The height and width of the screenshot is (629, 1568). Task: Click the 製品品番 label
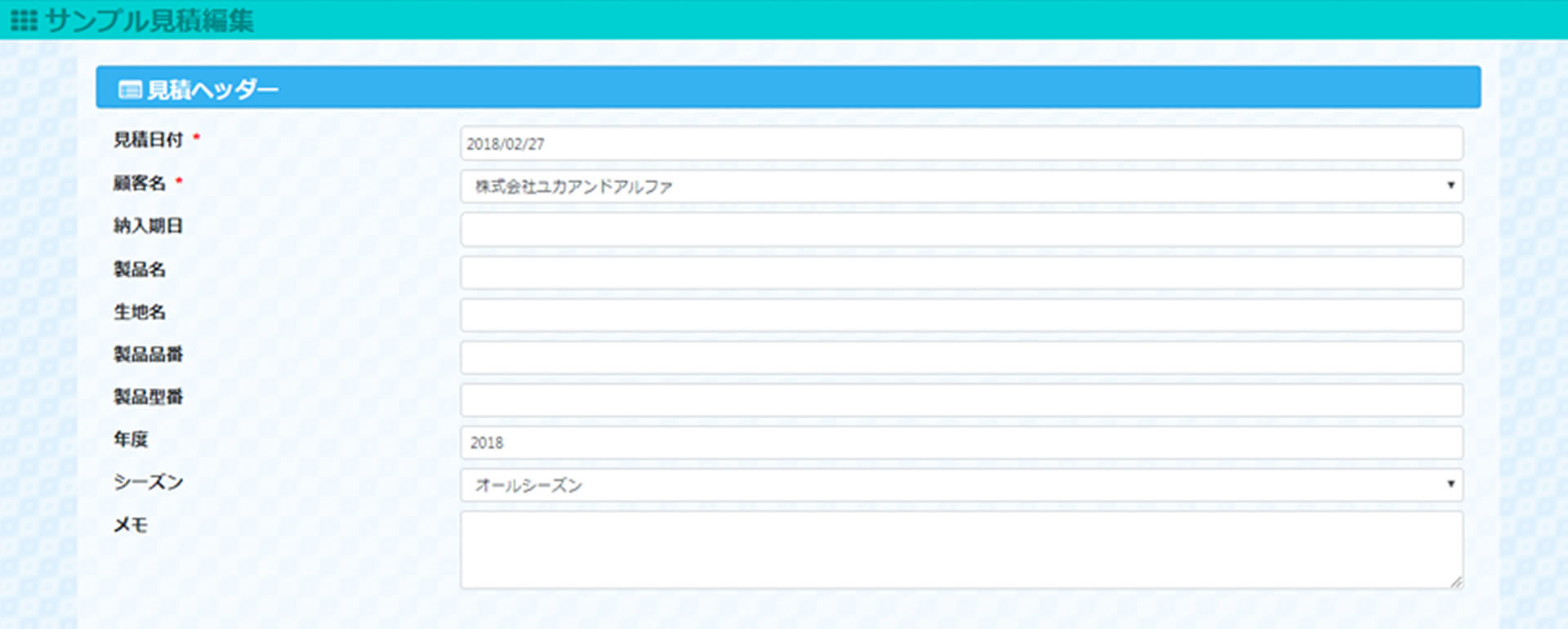[x=148, y=354]
